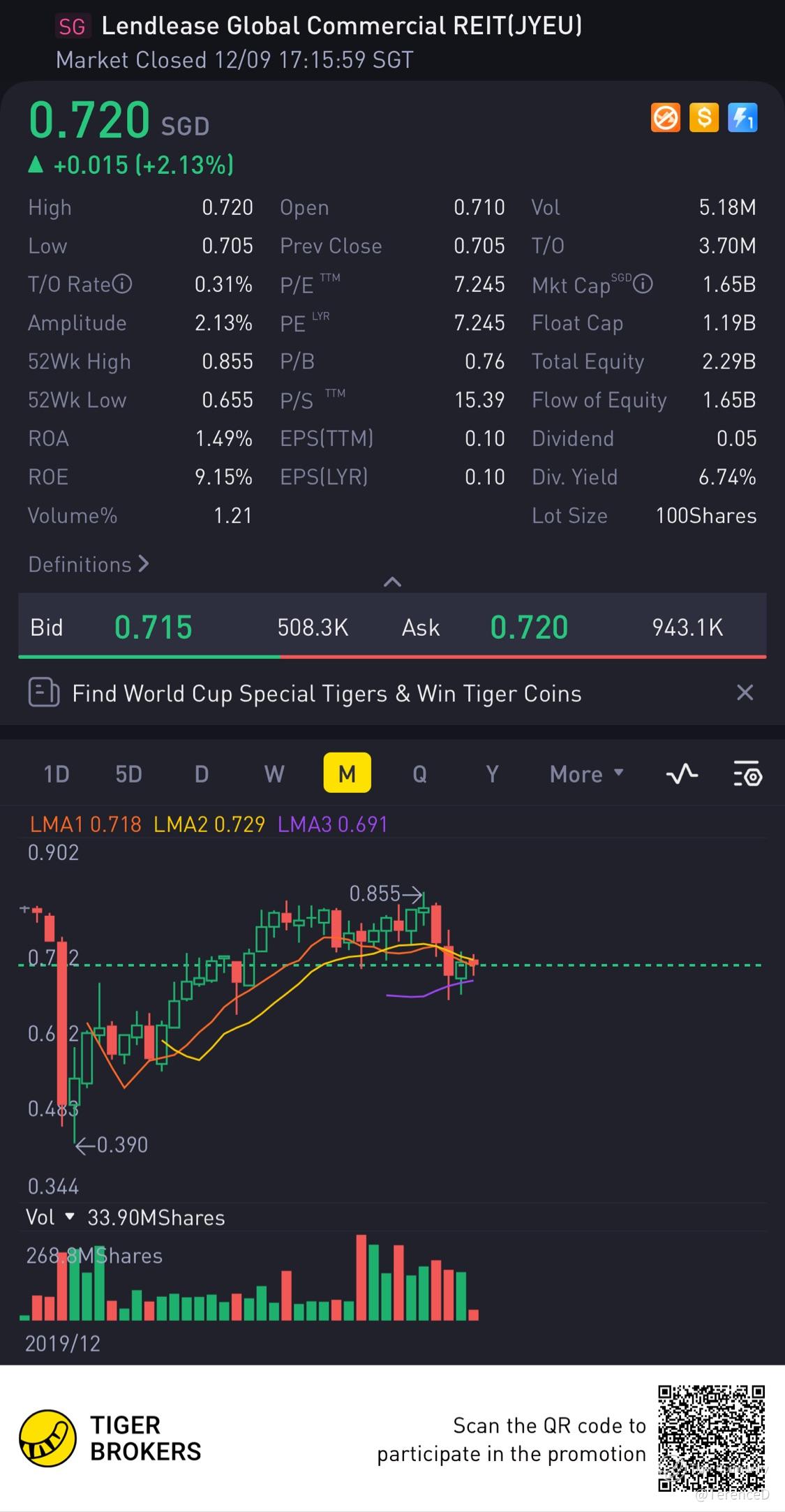This screenshot has width=785, height=1512.
Task: Tap the 0.390 low marker on chart
Action: point(112,1145)
